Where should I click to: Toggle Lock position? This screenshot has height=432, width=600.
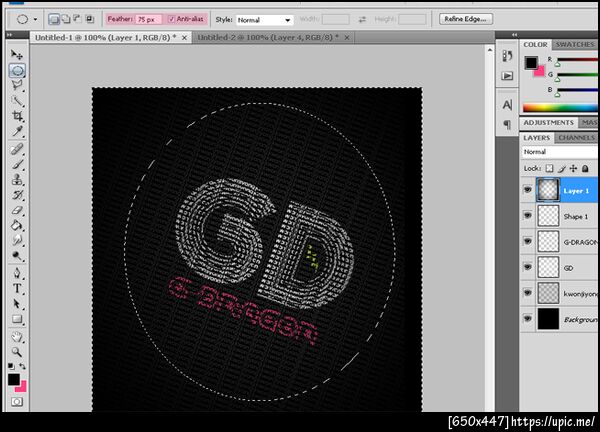[573, 168]
